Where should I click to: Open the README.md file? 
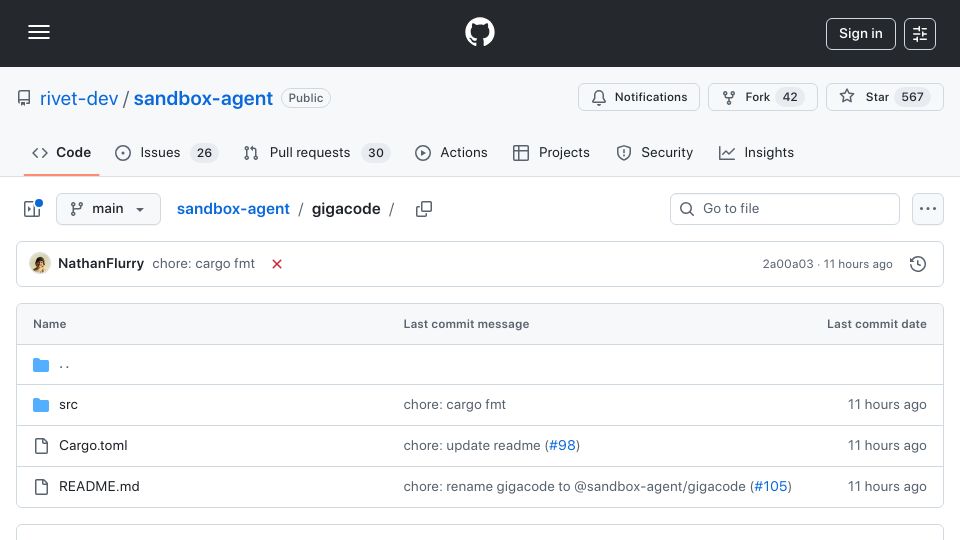[99, 487]
